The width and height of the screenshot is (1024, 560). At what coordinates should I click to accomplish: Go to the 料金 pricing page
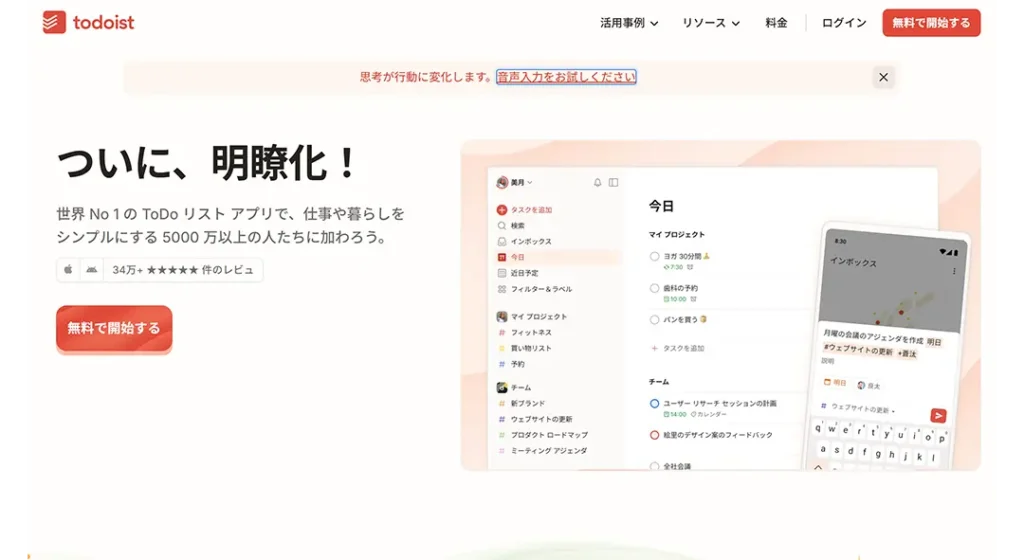coord(776,23)
